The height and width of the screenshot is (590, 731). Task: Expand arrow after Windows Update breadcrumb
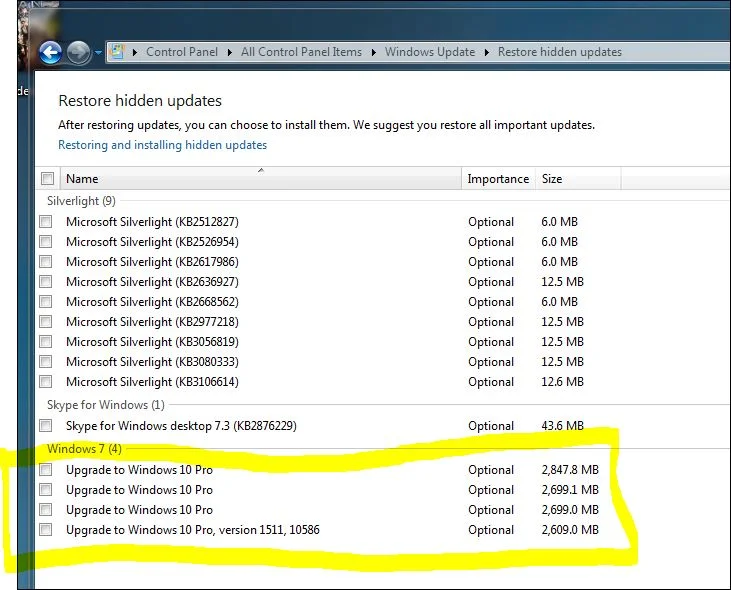tap(487, 52)
